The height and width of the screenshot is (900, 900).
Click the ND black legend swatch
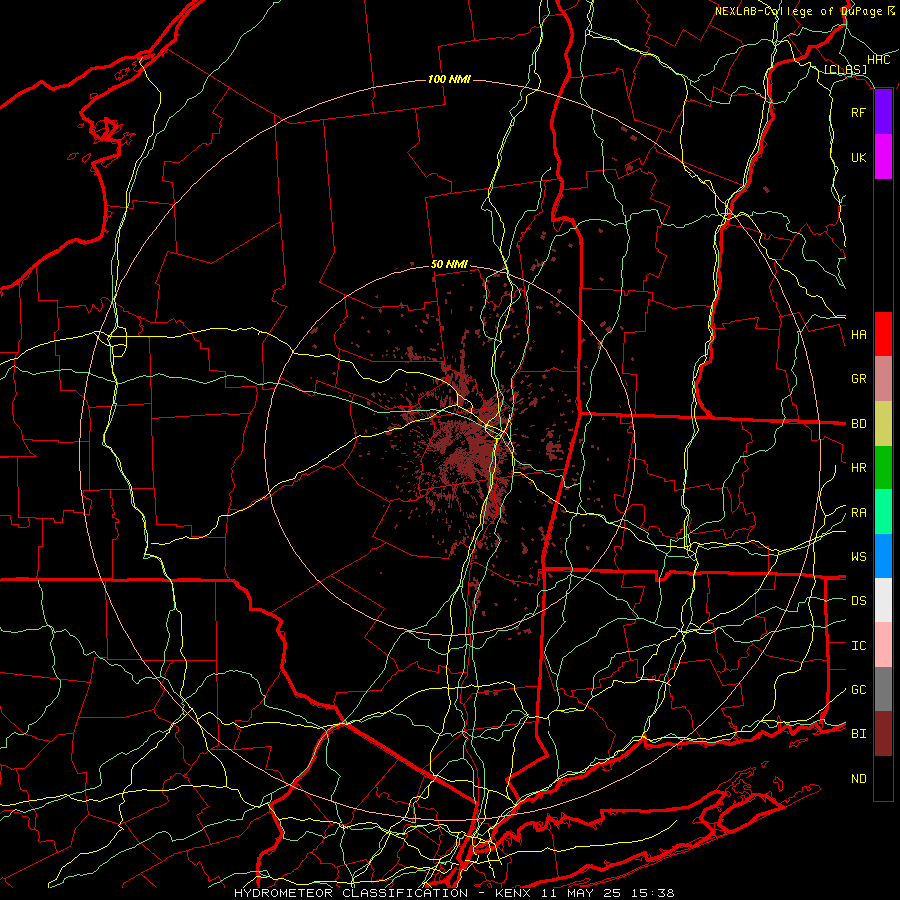click(x=883, y=778)
